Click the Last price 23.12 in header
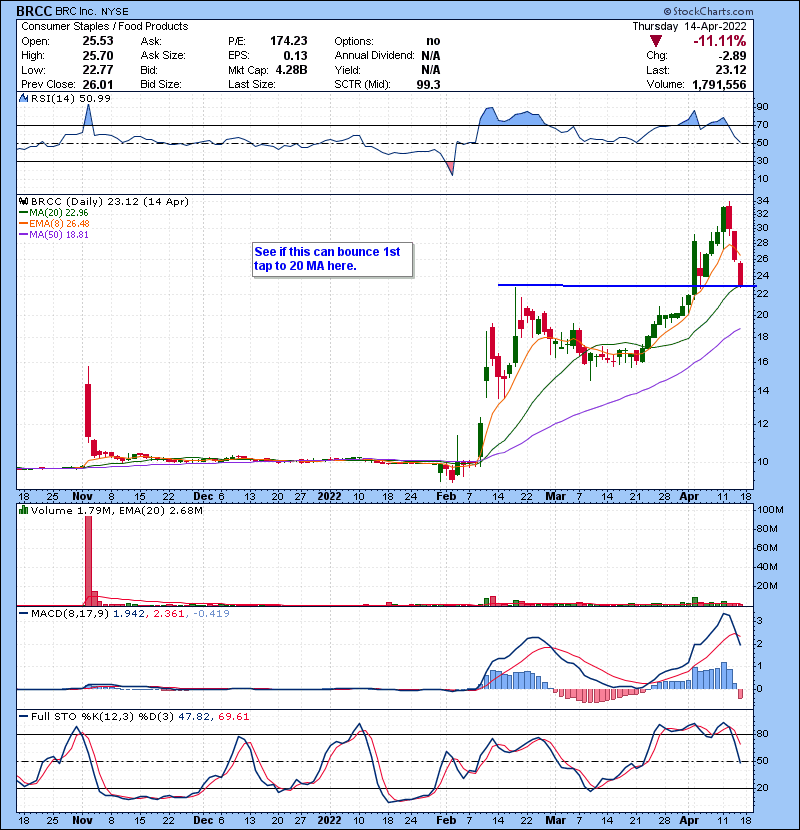 point(731,70)
